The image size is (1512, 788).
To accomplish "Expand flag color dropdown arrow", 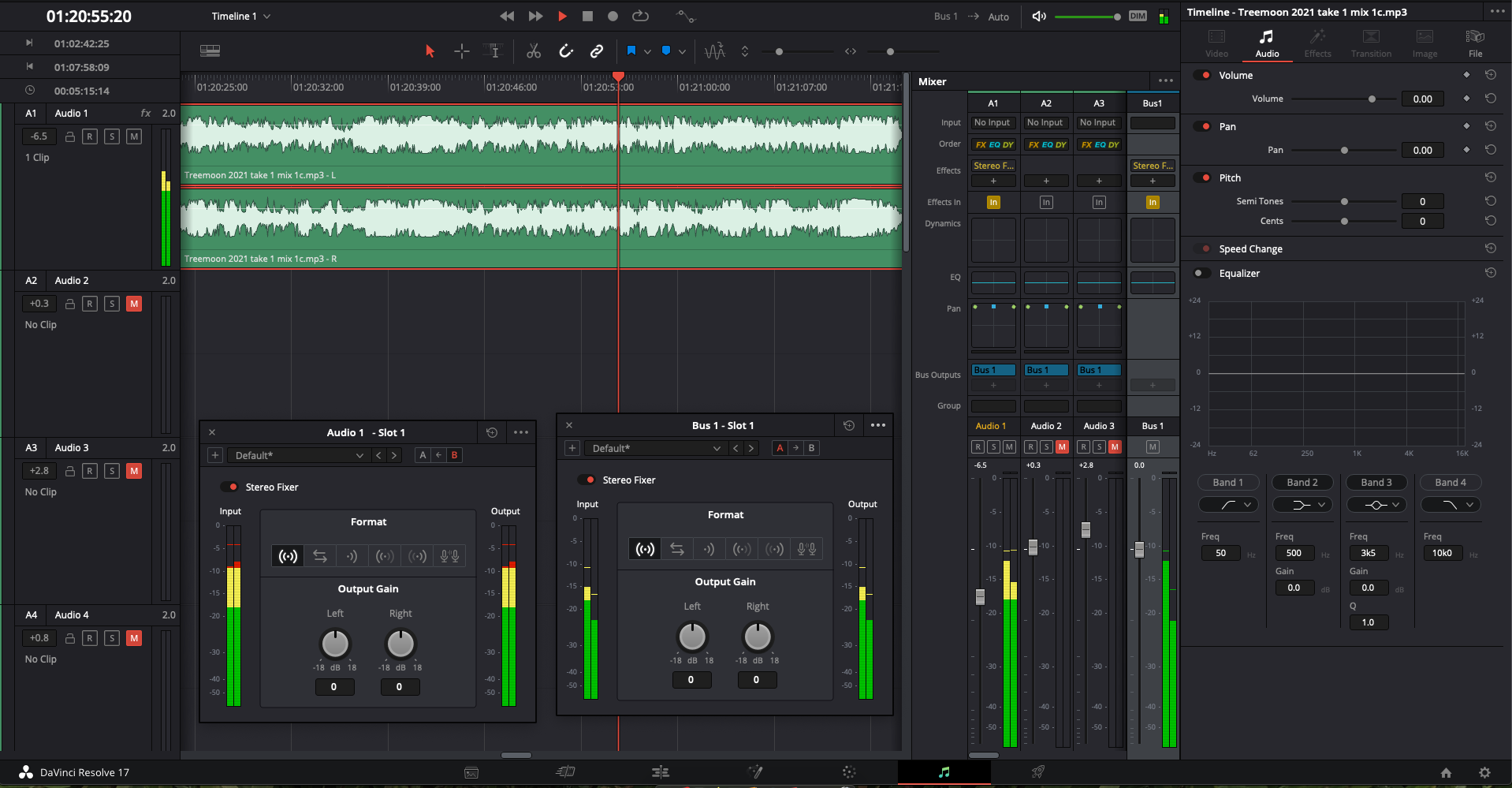I will [x=648, y=51].
